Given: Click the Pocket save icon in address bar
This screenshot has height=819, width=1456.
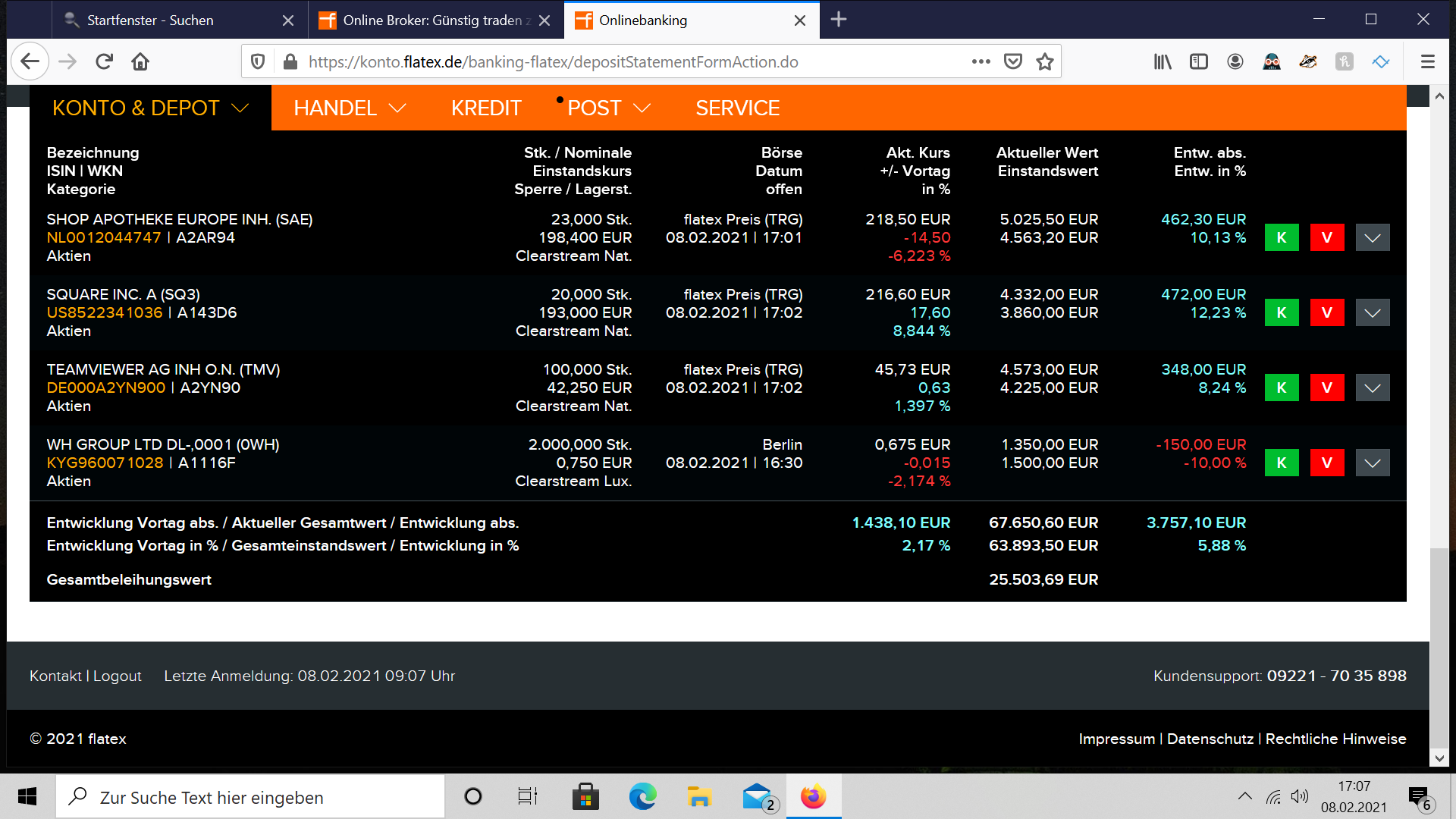Looking at the screenshot, I should [x=1012, y=62].
